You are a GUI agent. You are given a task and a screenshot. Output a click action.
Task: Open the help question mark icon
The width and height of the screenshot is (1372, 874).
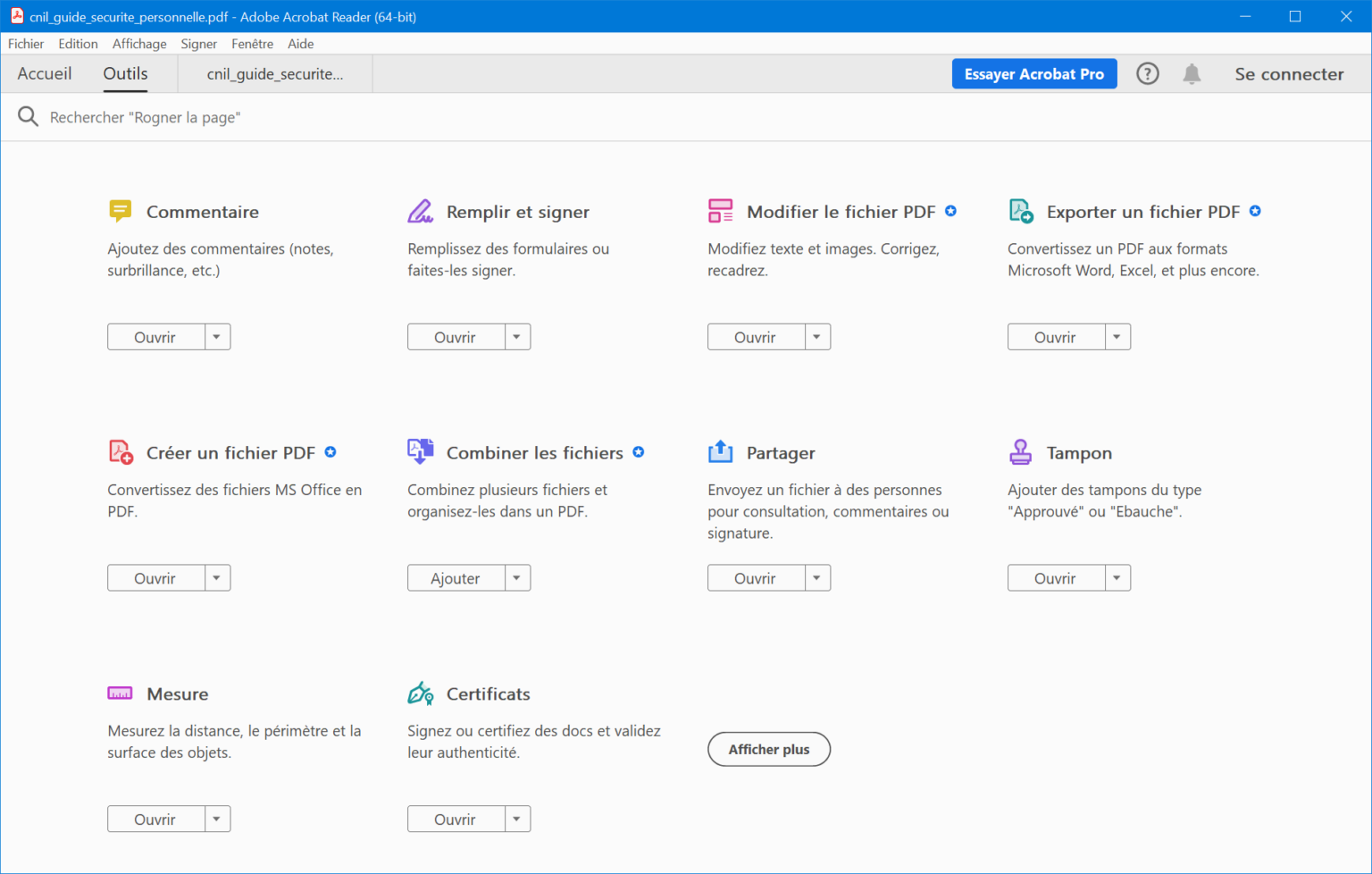tap(1147, 74)
